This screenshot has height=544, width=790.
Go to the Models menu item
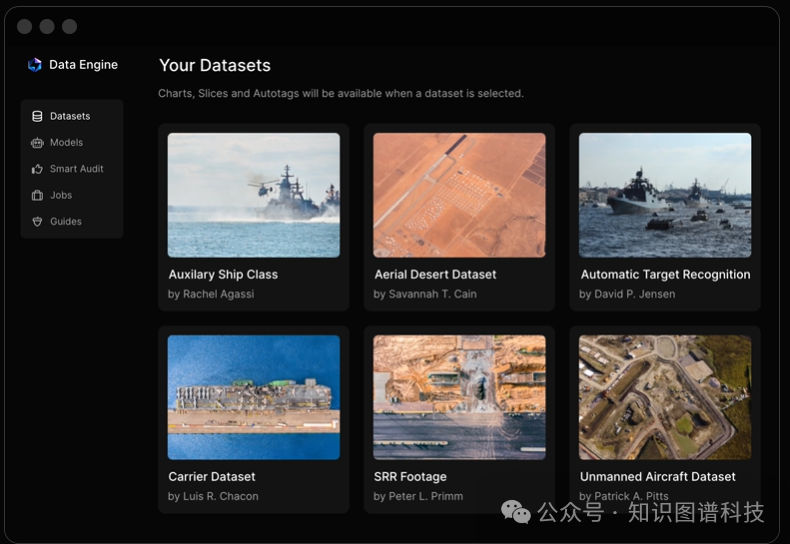pyautogui.click(x=67, y=143)
